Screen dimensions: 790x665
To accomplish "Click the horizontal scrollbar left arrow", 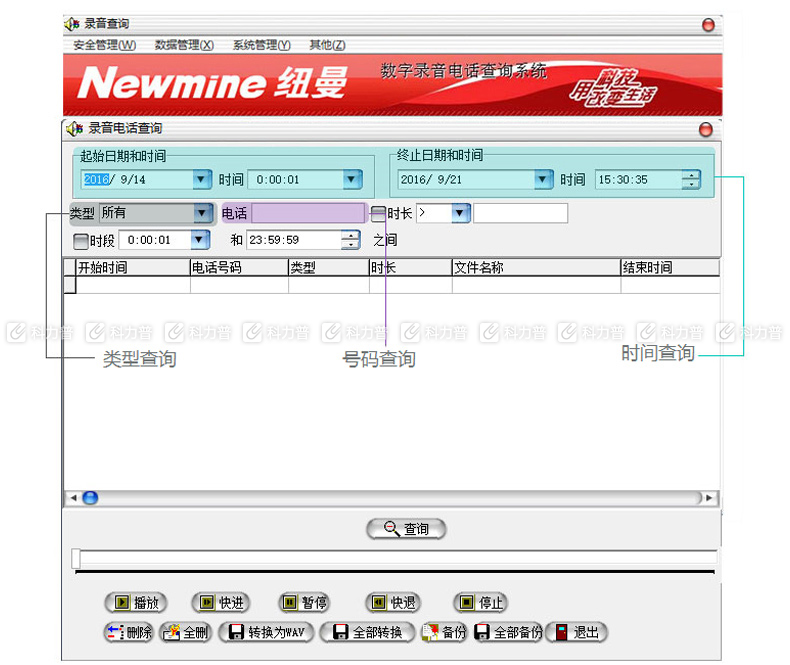I will click(74, 498).
